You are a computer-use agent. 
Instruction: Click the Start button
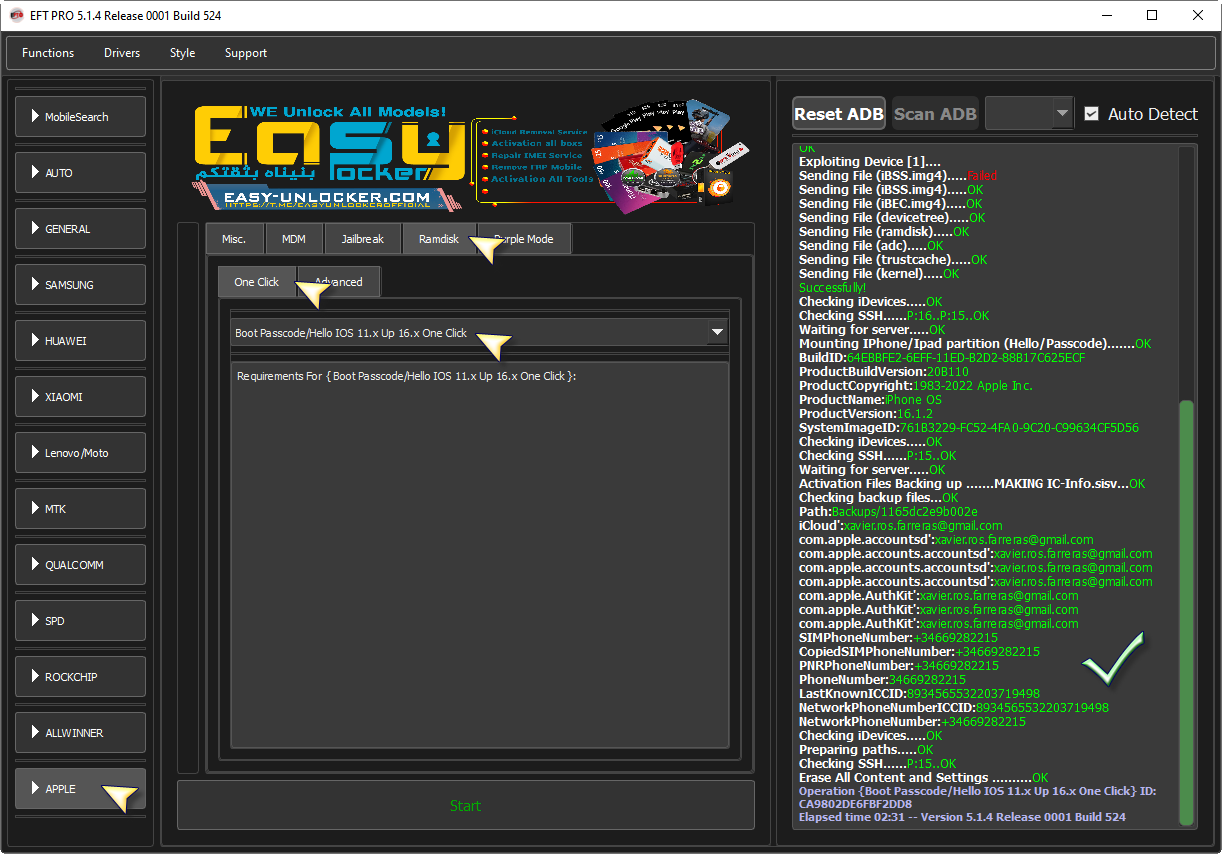(466, 805)
